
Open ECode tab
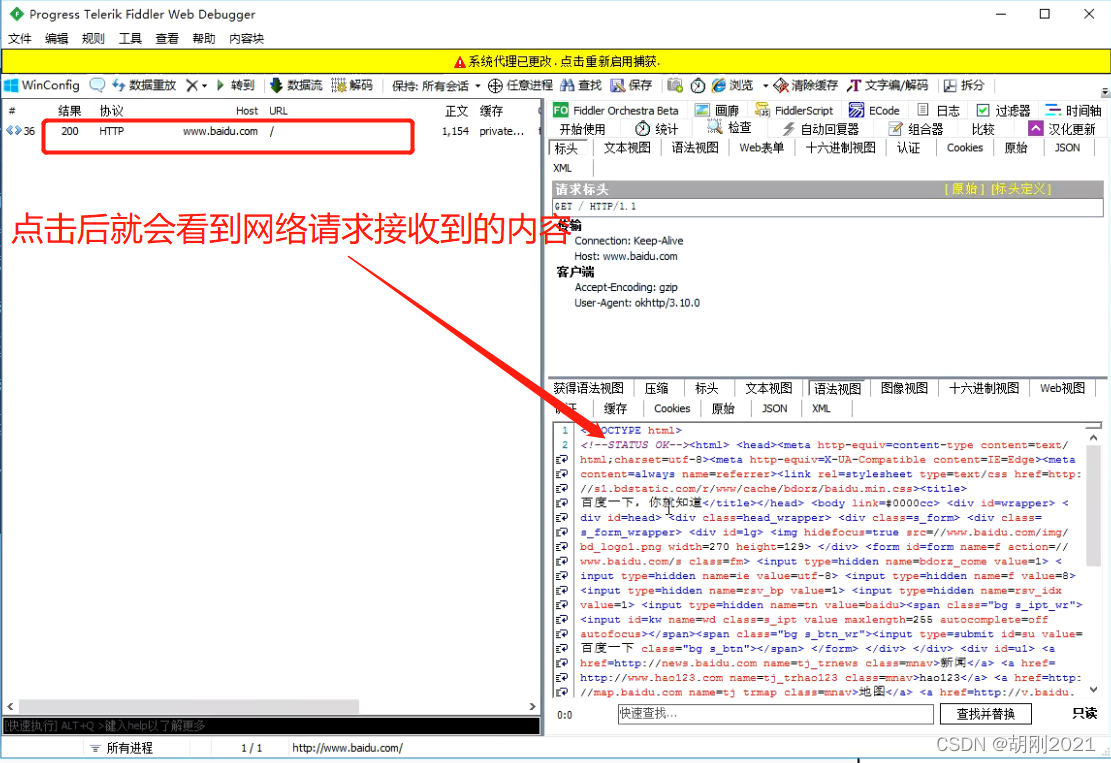[x=874, y=111]
